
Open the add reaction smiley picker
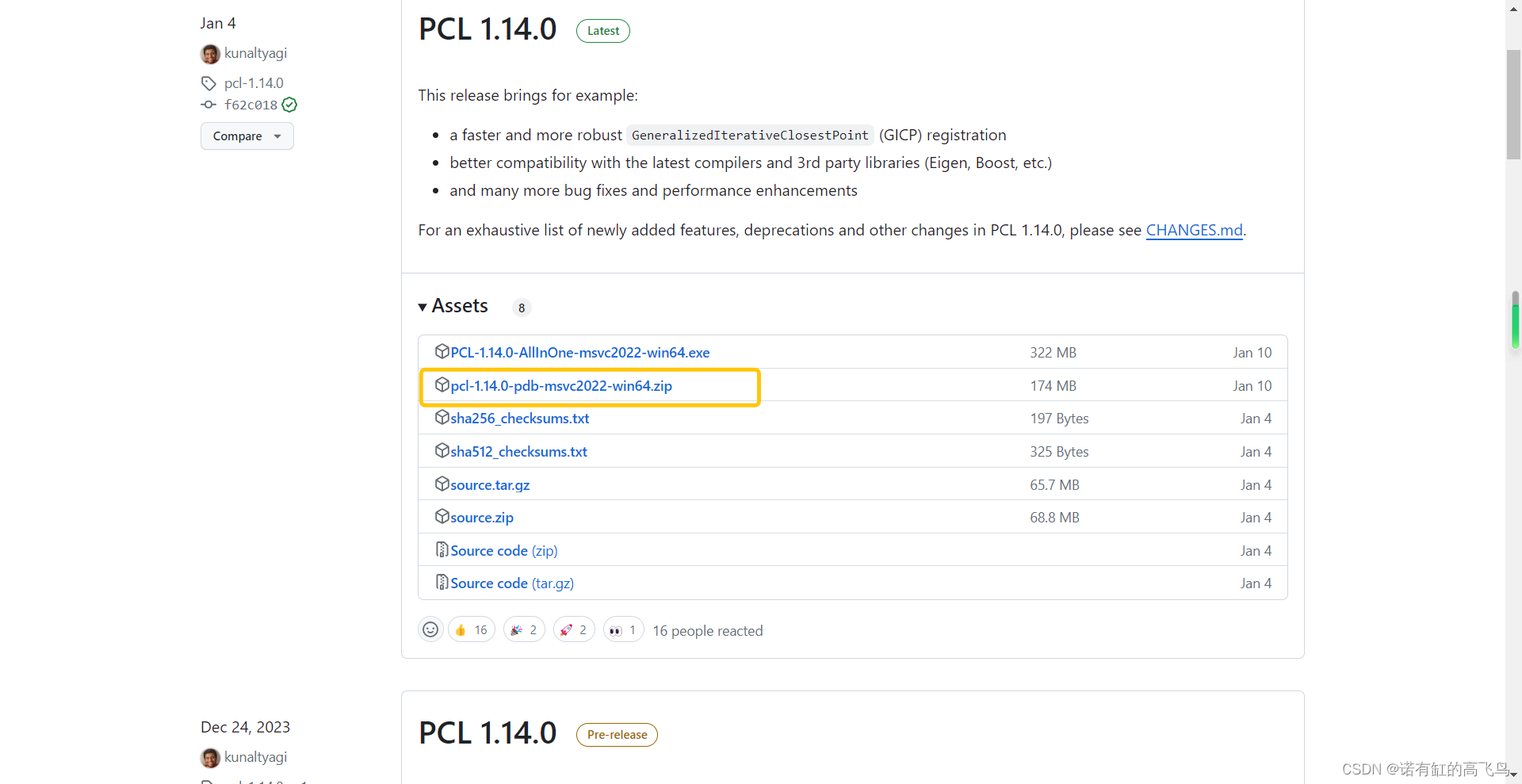(430, 629)
